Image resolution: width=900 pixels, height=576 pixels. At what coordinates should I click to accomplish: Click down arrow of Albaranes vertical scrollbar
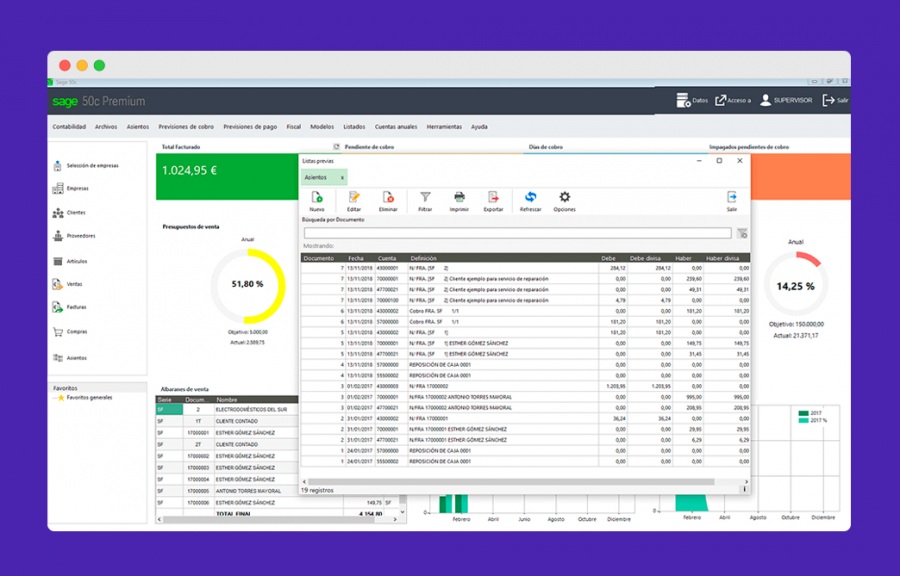[402, 512]
